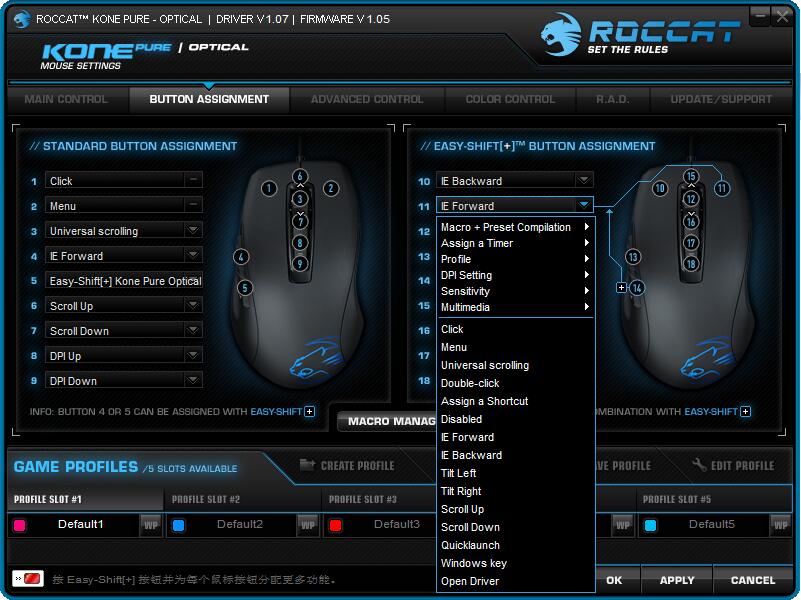Choose Double-click from the dropdown list
801x600 pixels.
coord(515,383)
